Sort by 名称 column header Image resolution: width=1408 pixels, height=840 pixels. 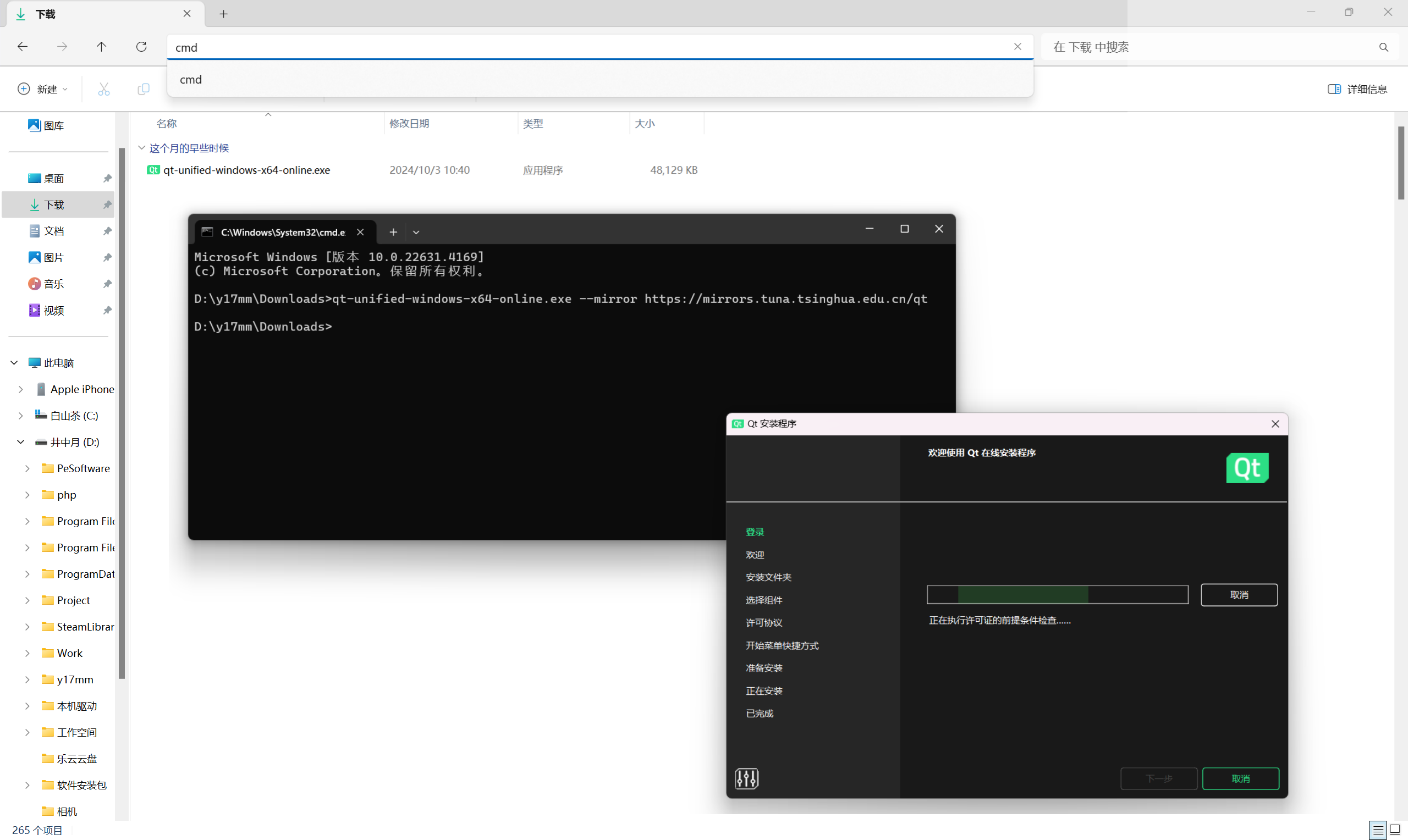click(167, 123)
